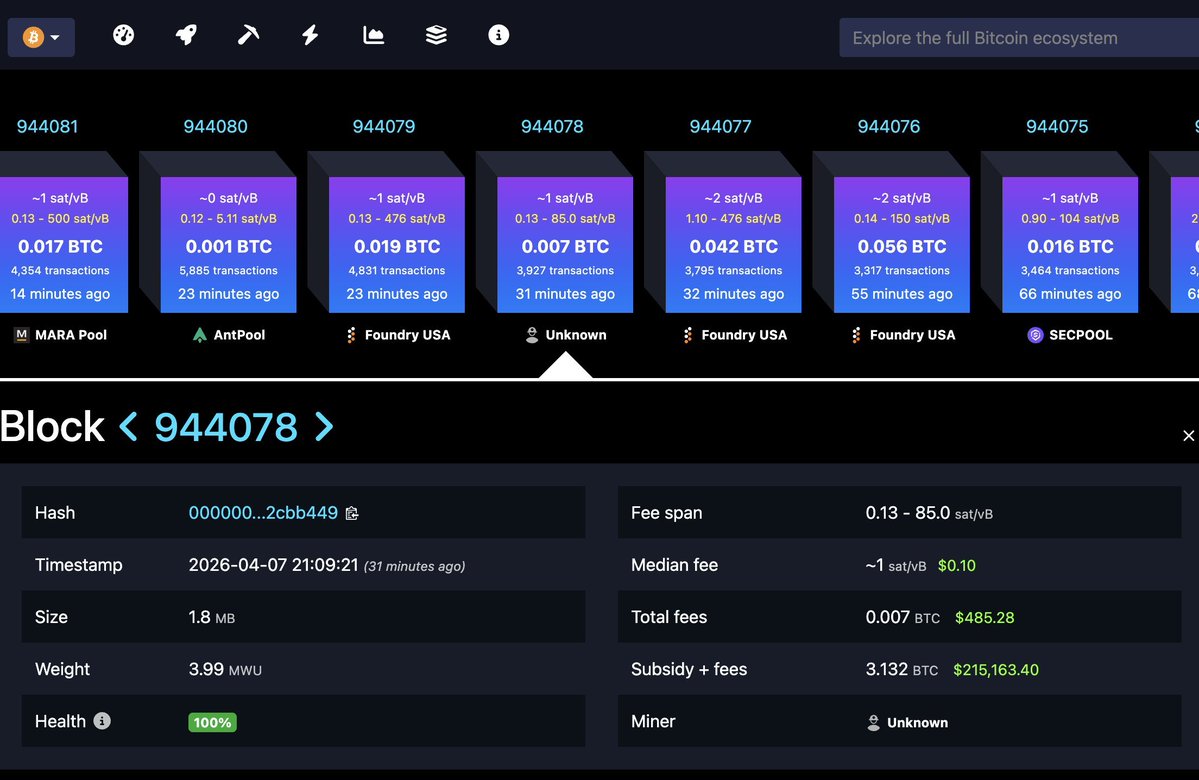Click the SECPOOL logo icon
Viewport: 1199px width, 780px height.
click(1035, 335)
